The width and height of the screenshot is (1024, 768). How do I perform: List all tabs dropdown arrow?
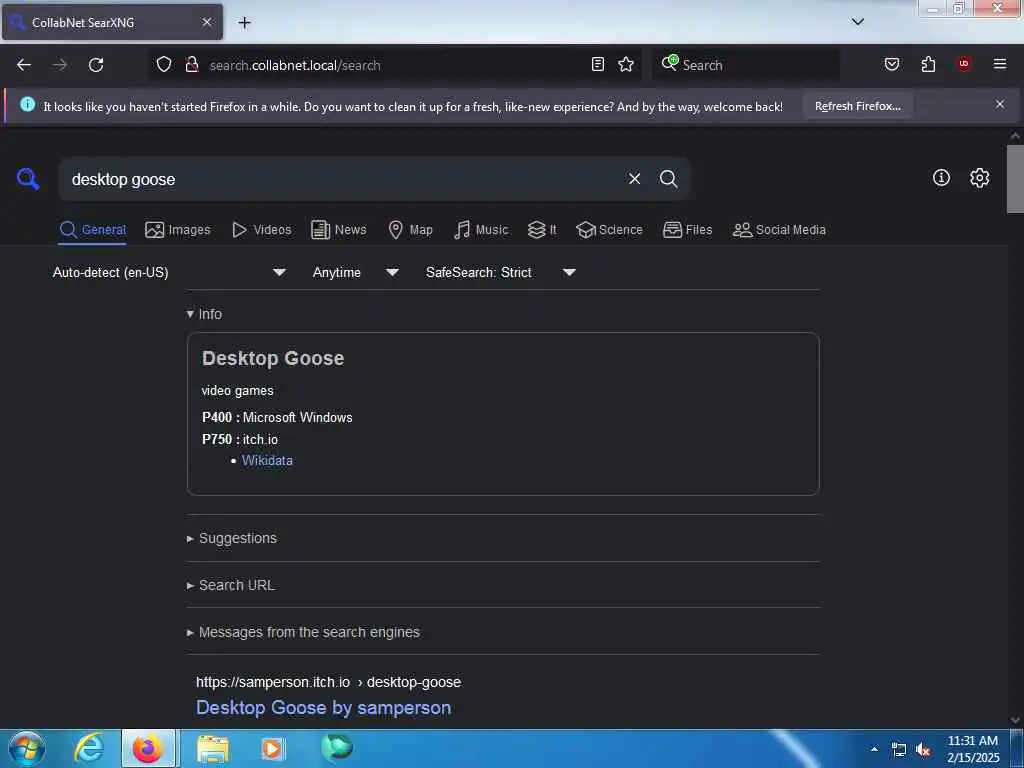pos(857,22)
